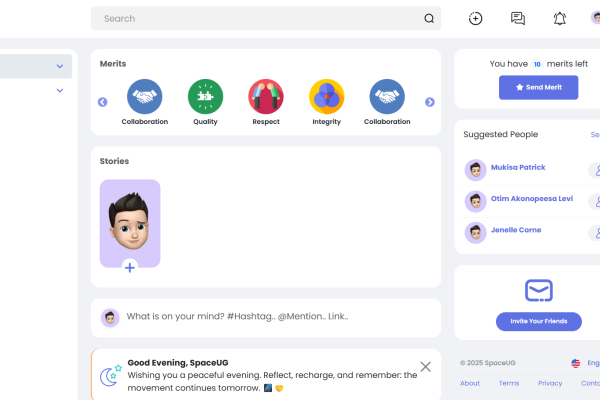Expand the highlighted sidebar dropdown chevron

point(60,67)
